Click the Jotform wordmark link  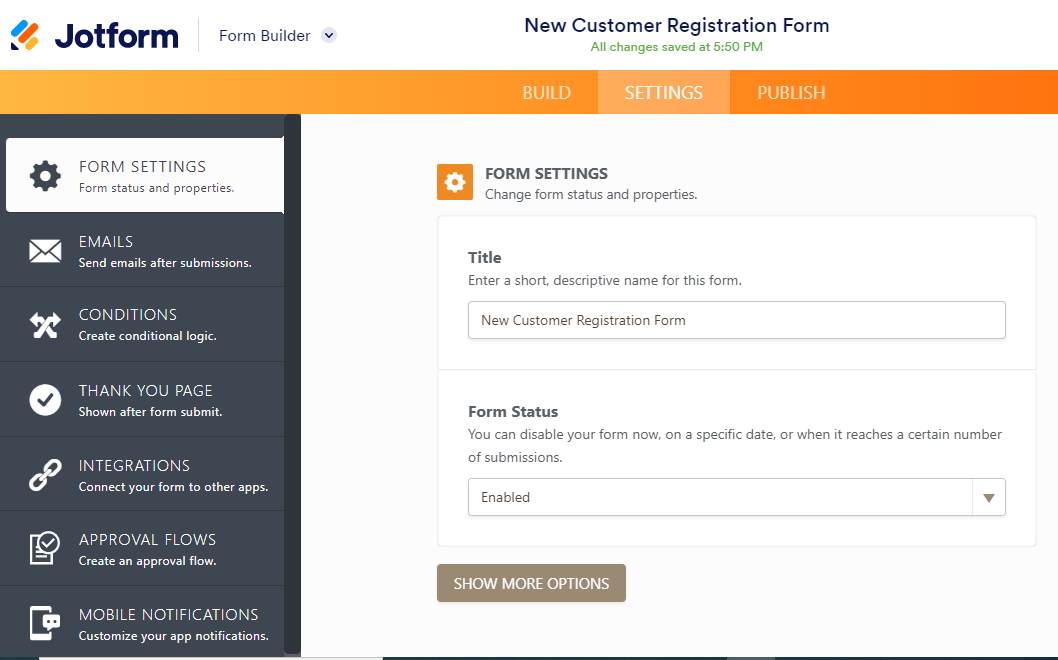click(x=117, y=36)
